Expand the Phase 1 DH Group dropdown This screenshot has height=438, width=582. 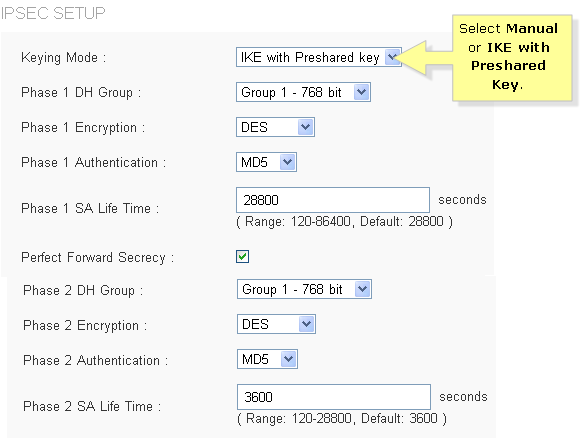(x=303, y=92)
